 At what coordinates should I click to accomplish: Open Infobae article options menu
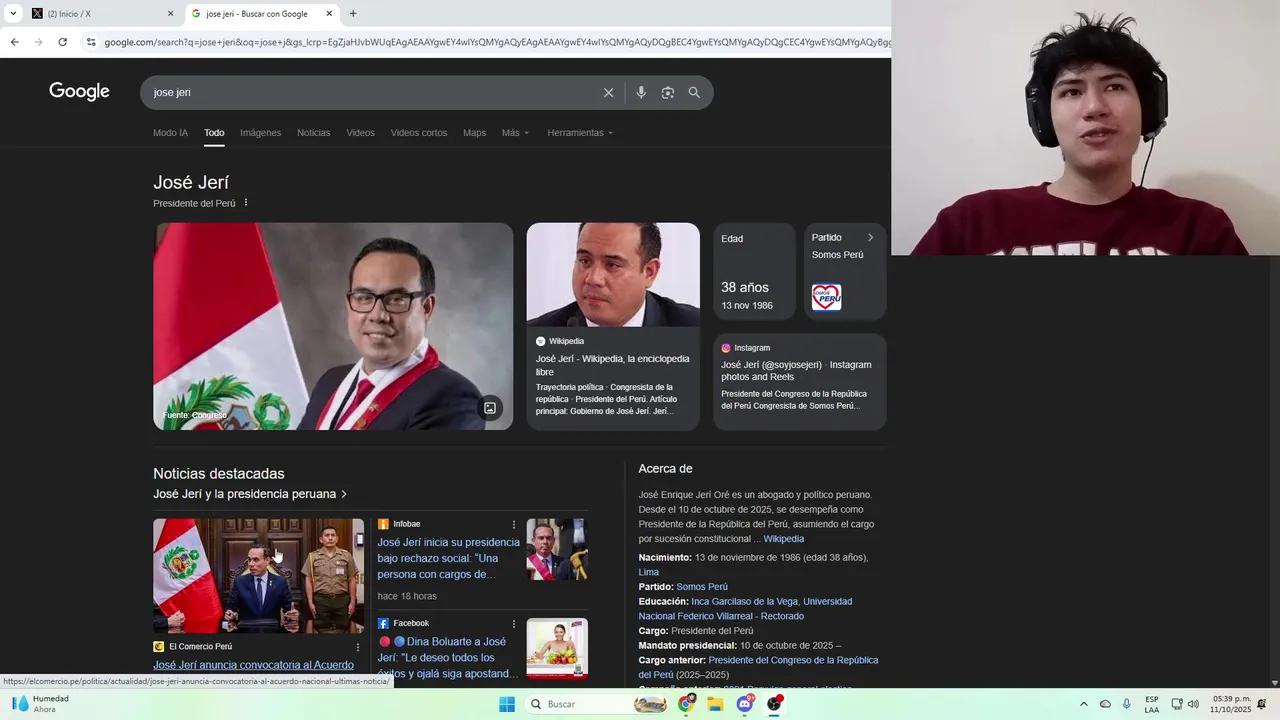(514, 525)
